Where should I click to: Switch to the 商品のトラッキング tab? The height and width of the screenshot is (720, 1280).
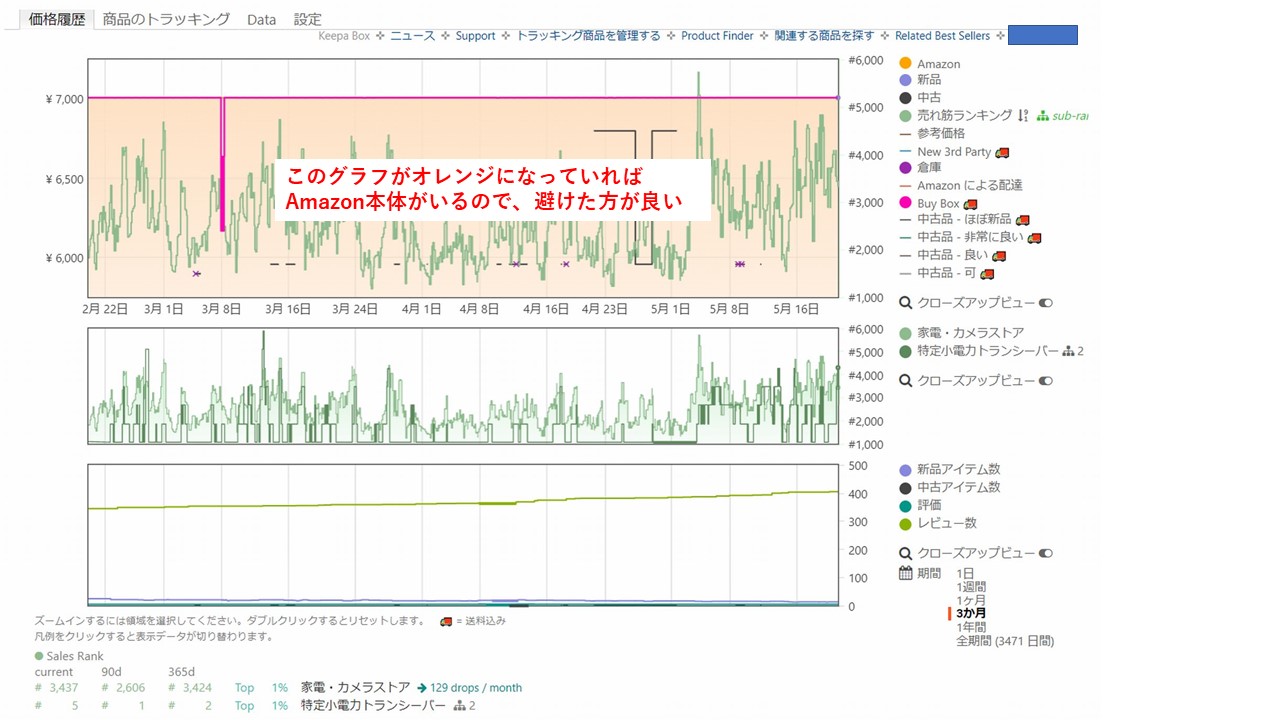[166, 19]
